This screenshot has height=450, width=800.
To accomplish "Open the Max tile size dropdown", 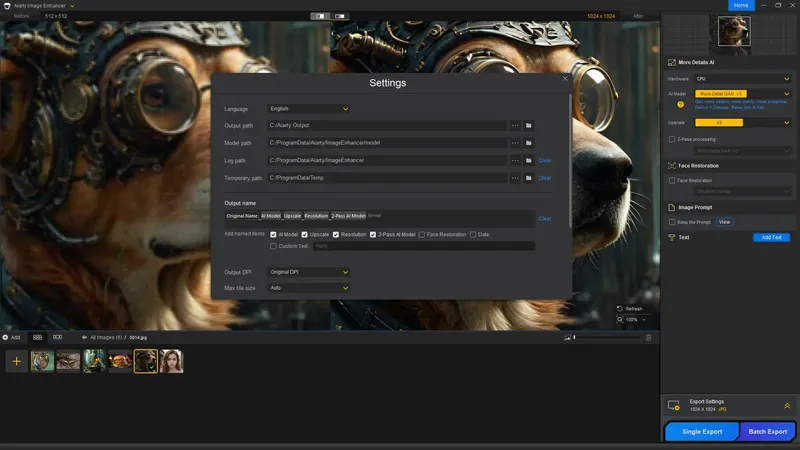I will pos(309,288).
